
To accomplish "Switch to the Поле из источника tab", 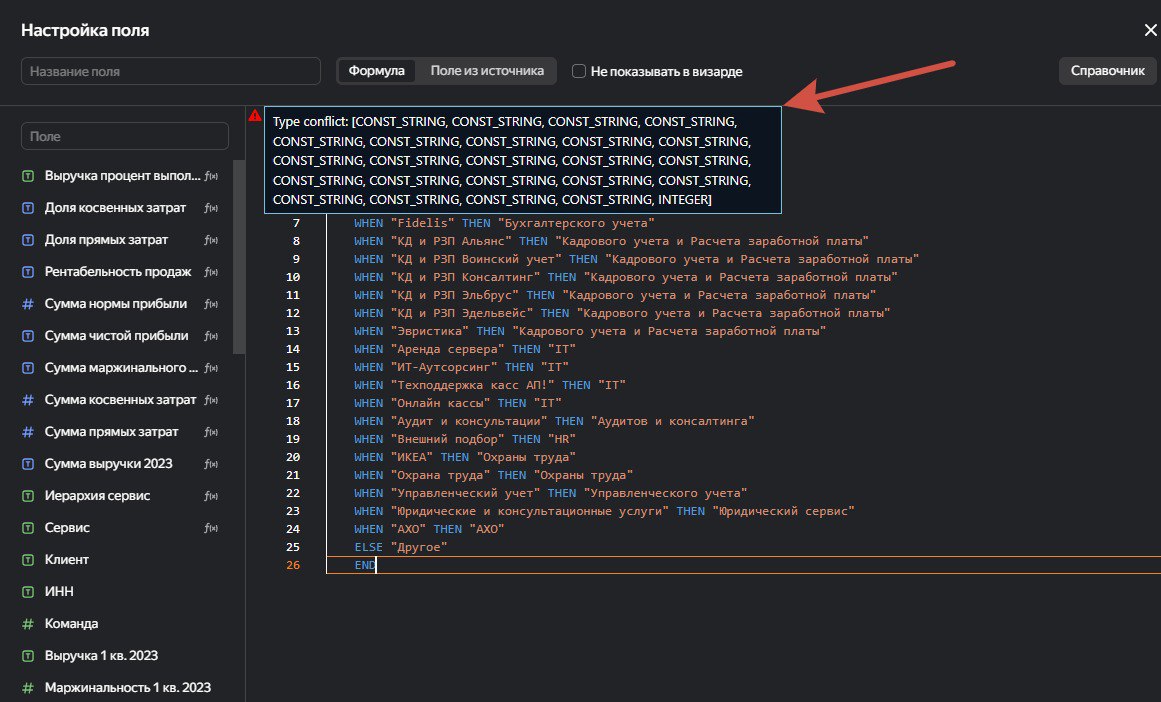I will (487, 71).
